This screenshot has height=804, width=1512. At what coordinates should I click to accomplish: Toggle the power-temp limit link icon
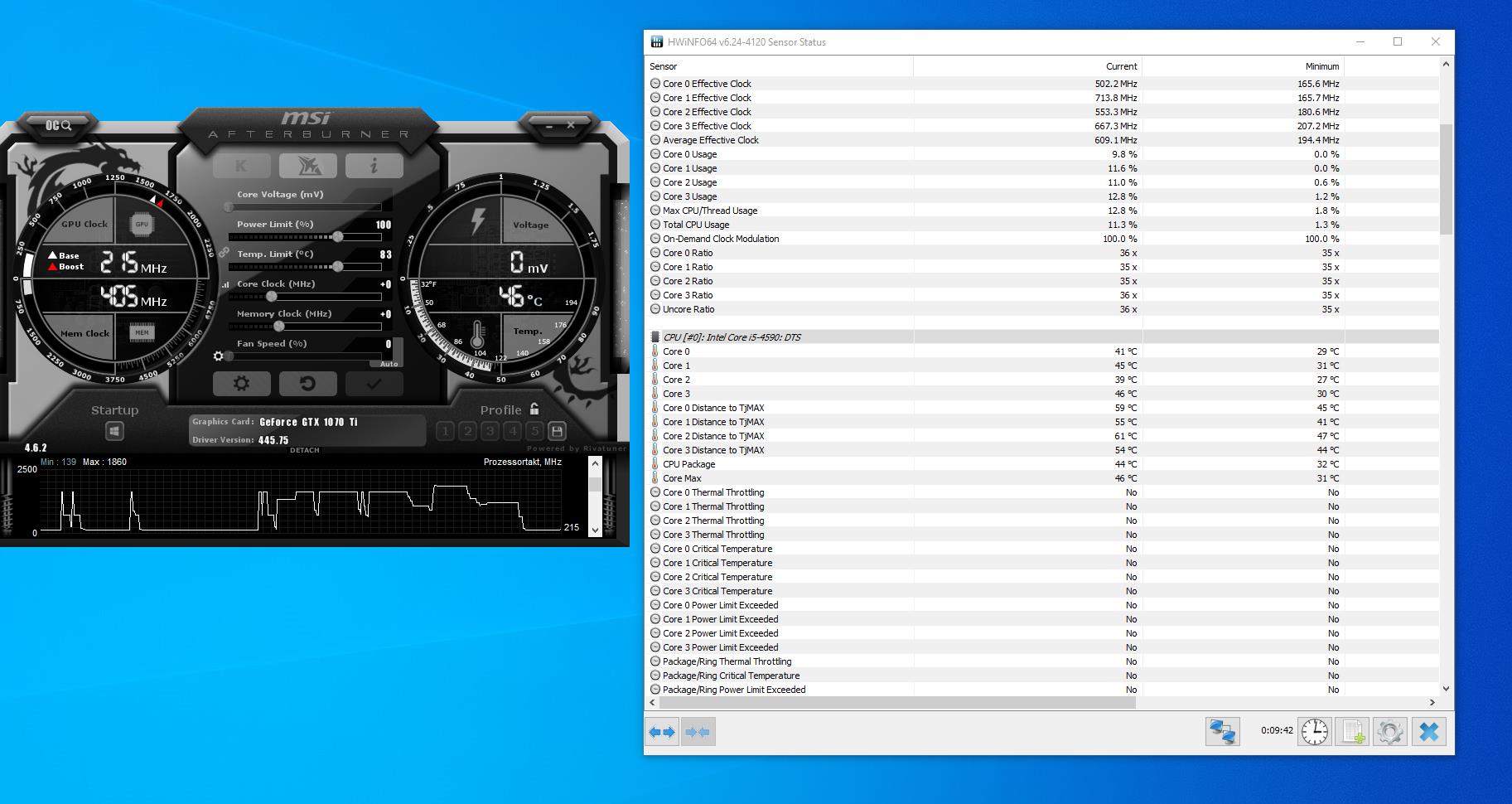point(224,252)
